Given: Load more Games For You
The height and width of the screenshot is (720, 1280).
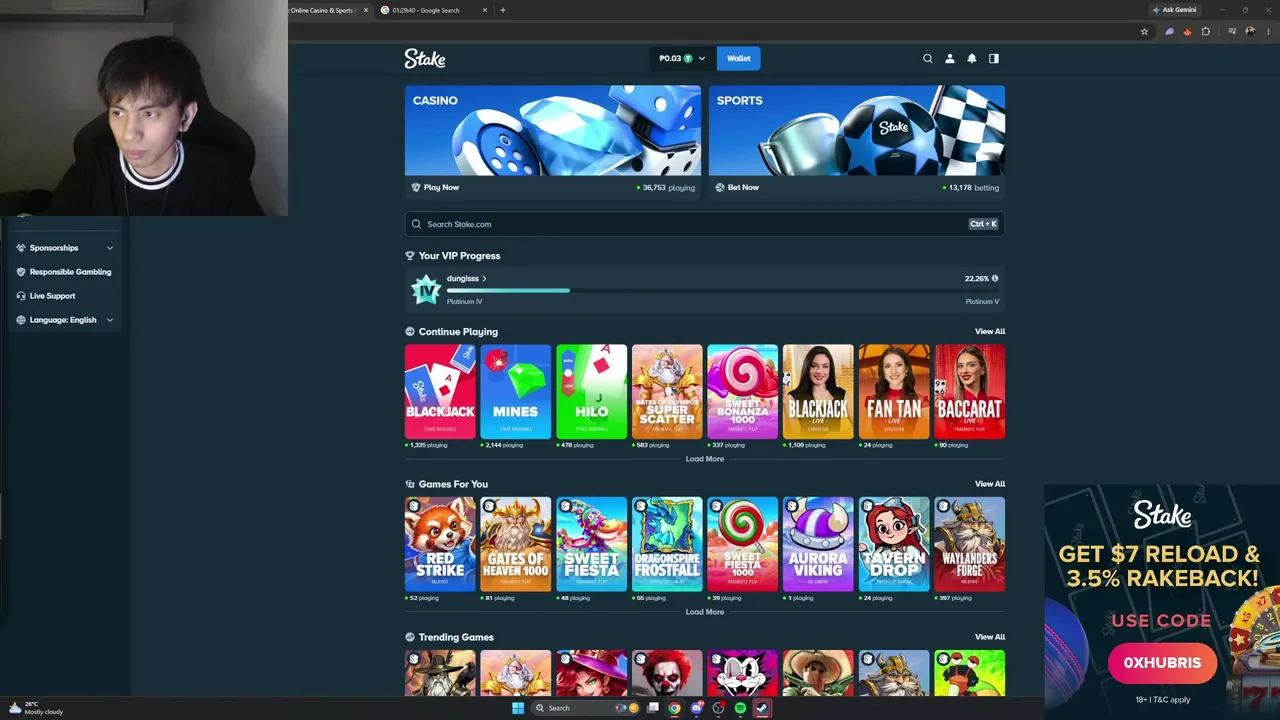Looking at the screenshot, I should [705, 612].
